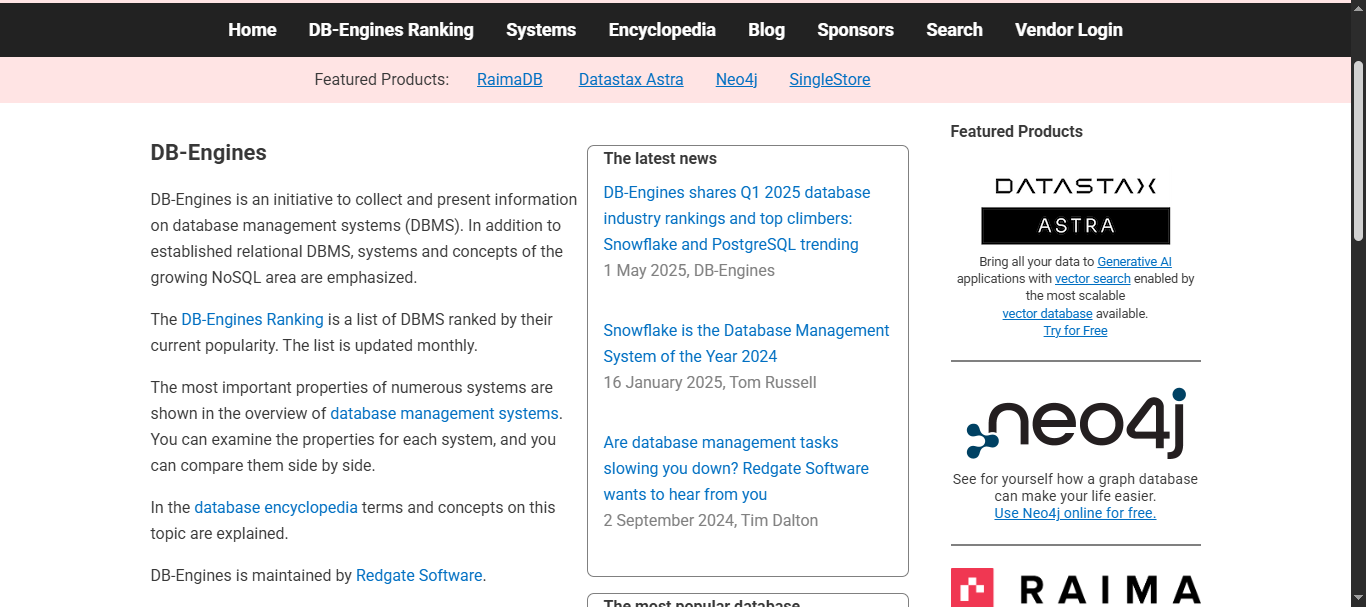Click the neo4j logo image

pos(1076,423)
